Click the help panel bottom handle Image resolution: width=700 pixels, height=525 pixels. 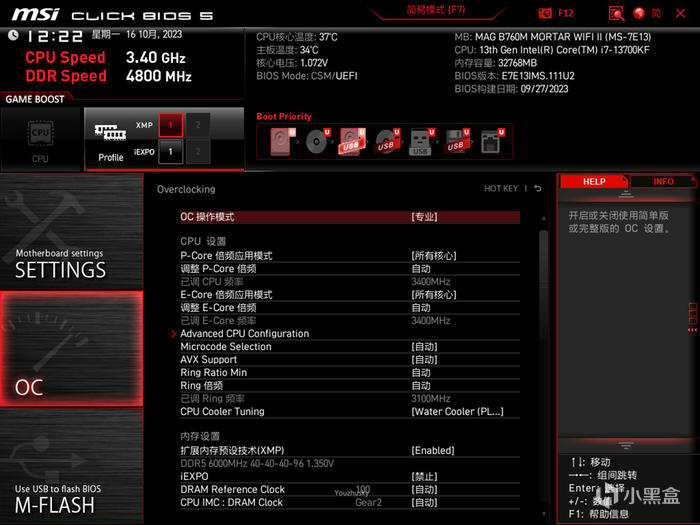tap(626, 445)
